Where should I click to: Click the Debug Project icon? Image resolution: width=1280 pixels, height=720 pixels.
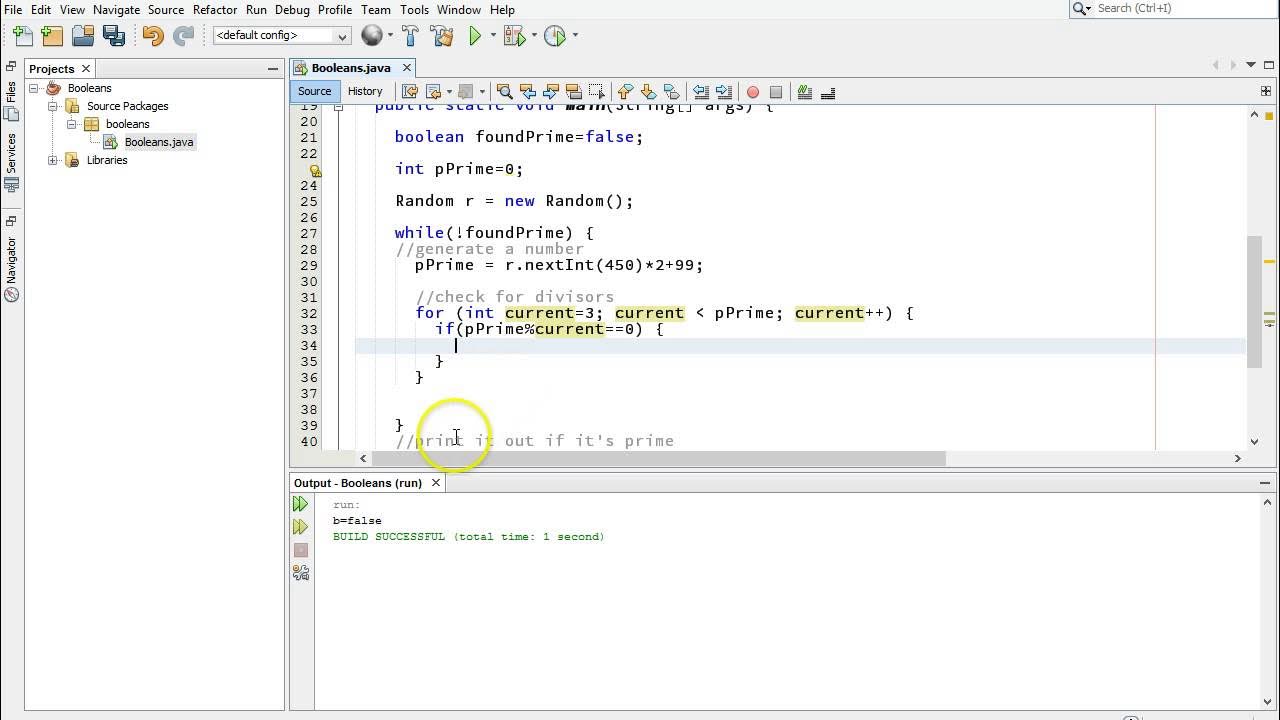(513, 36)
